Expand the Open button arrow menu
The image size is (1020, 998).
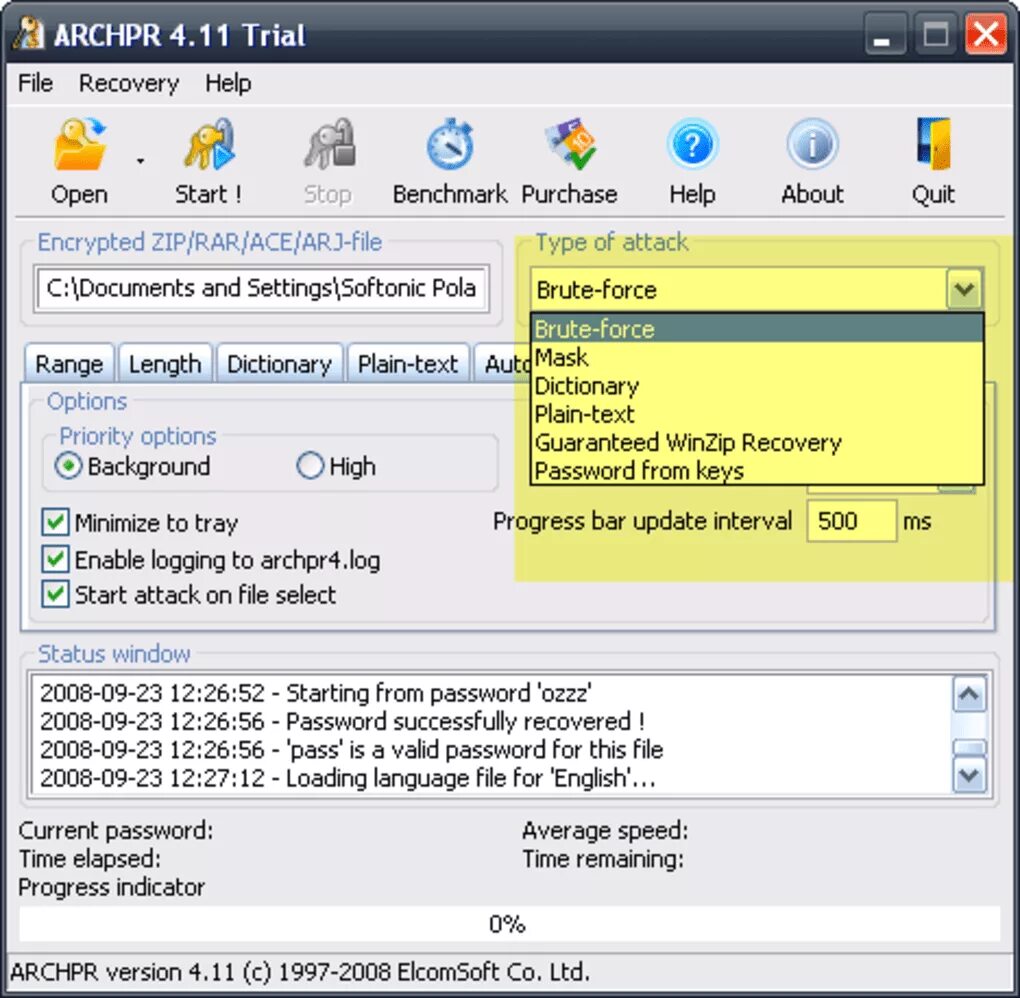pos(140,161)
